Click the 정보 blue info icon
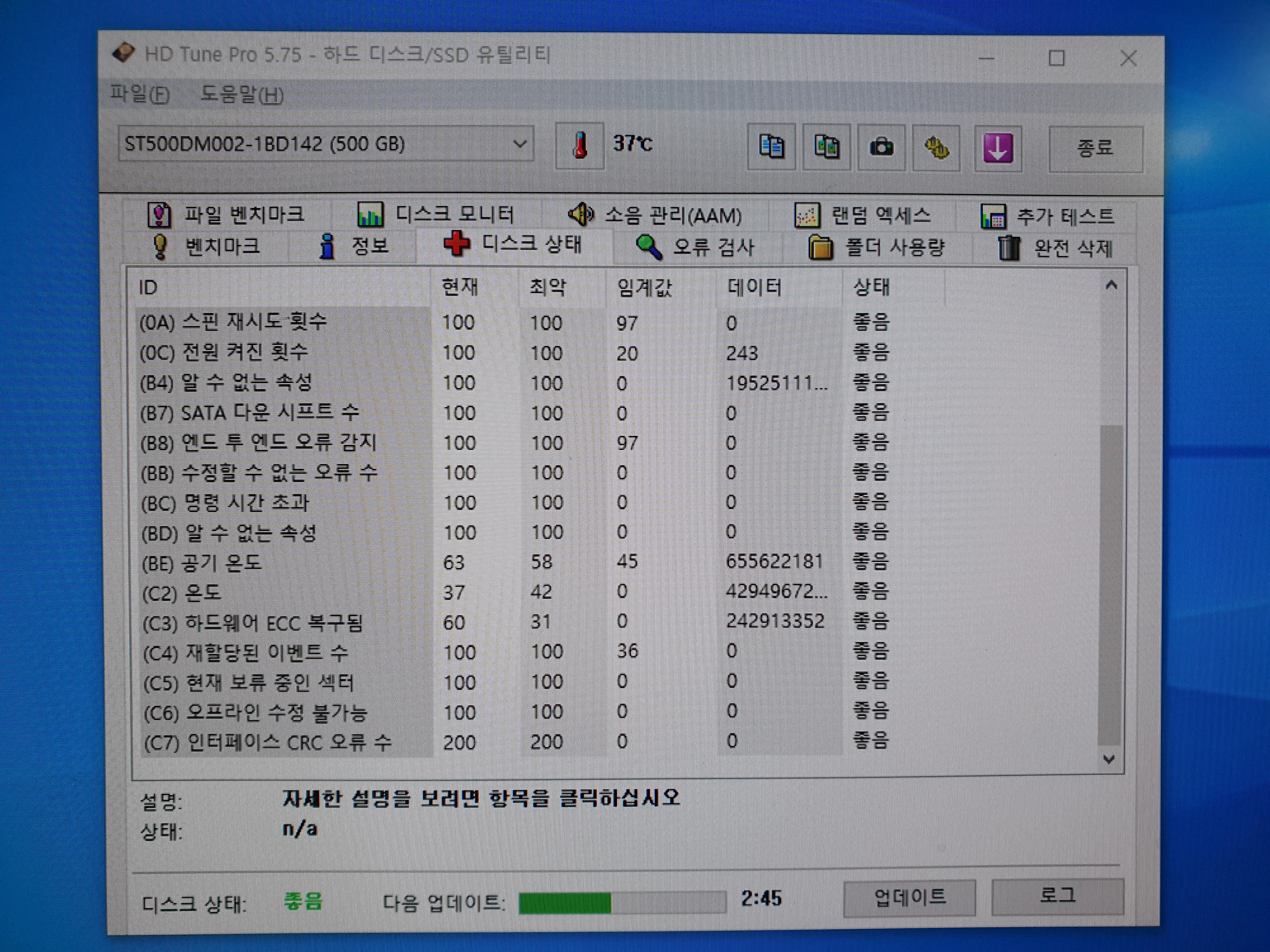 coord(327,247)
